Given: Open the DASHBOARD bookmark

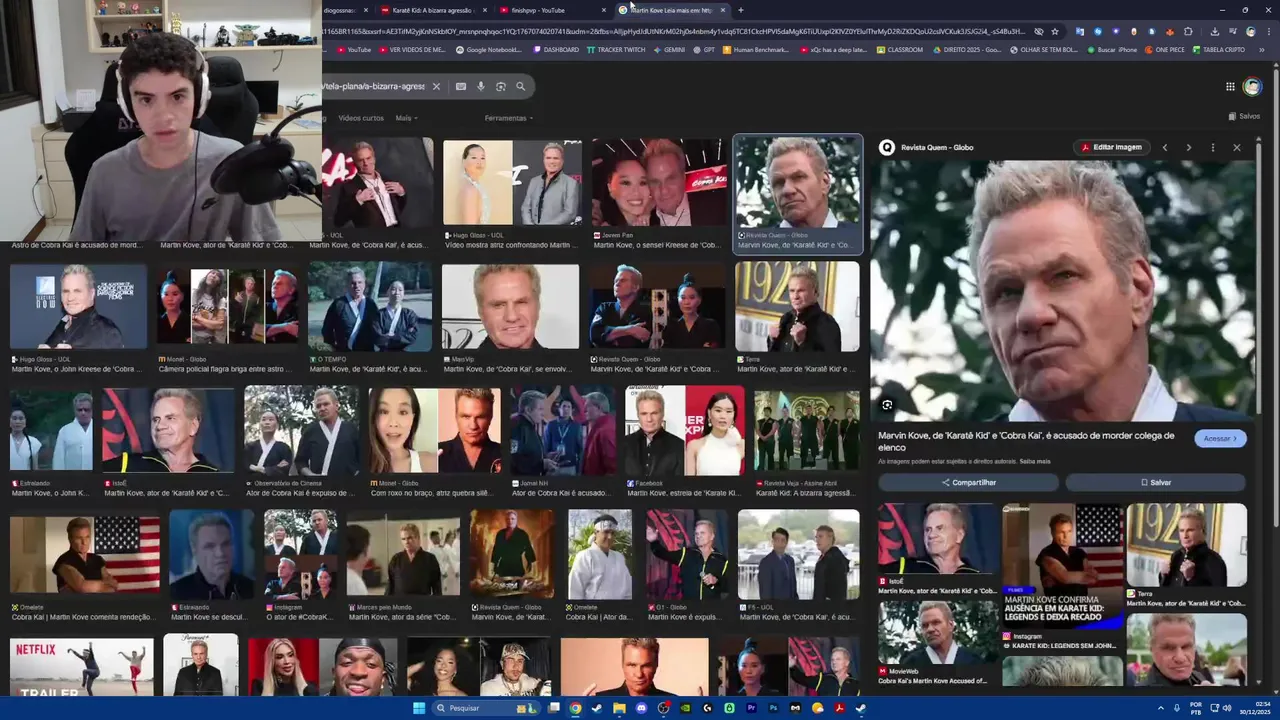Looking at the screenshot, I should pos(556,49).
